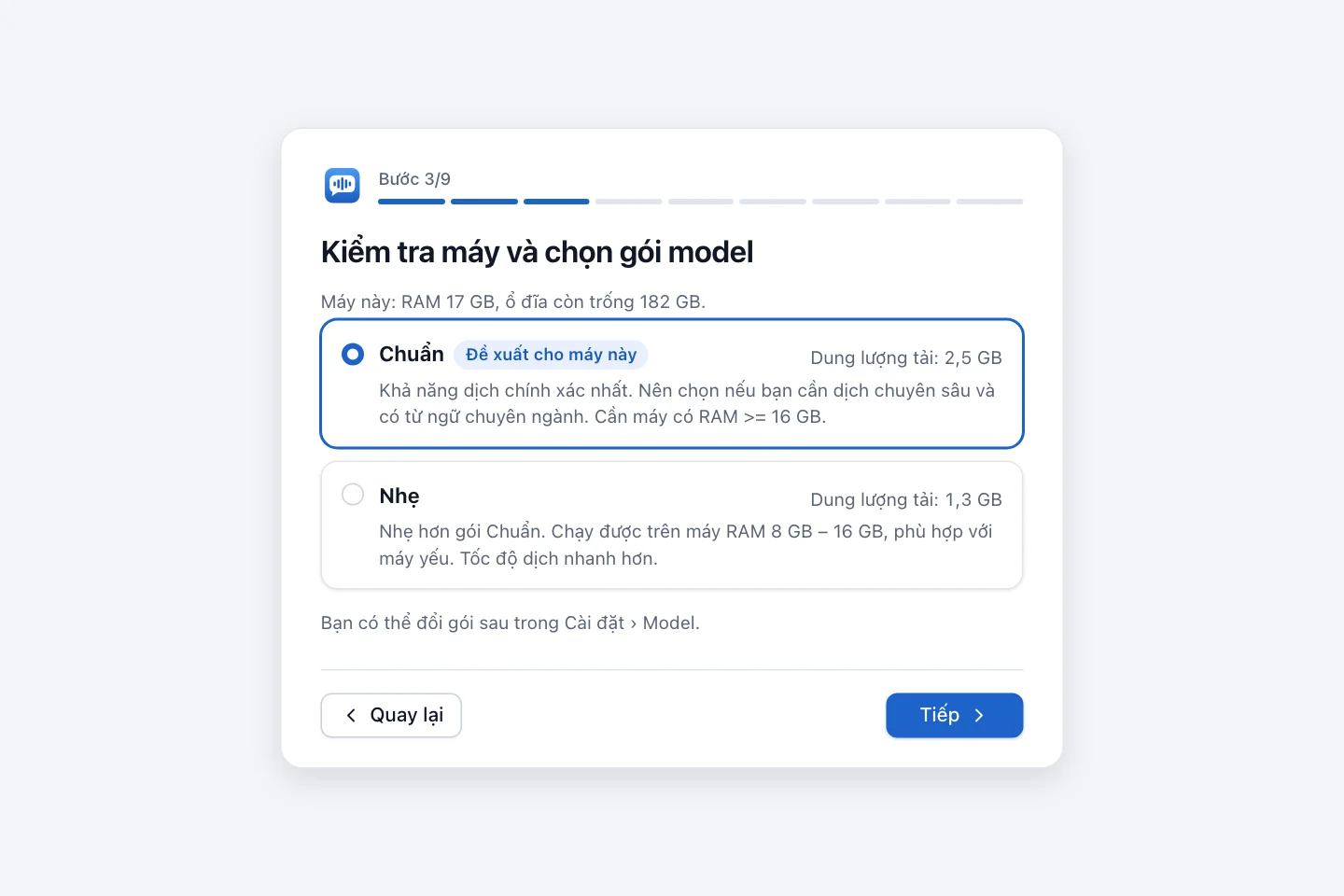
Task: Click the left chevron in Quay lại
Action: tap(351, 715)
